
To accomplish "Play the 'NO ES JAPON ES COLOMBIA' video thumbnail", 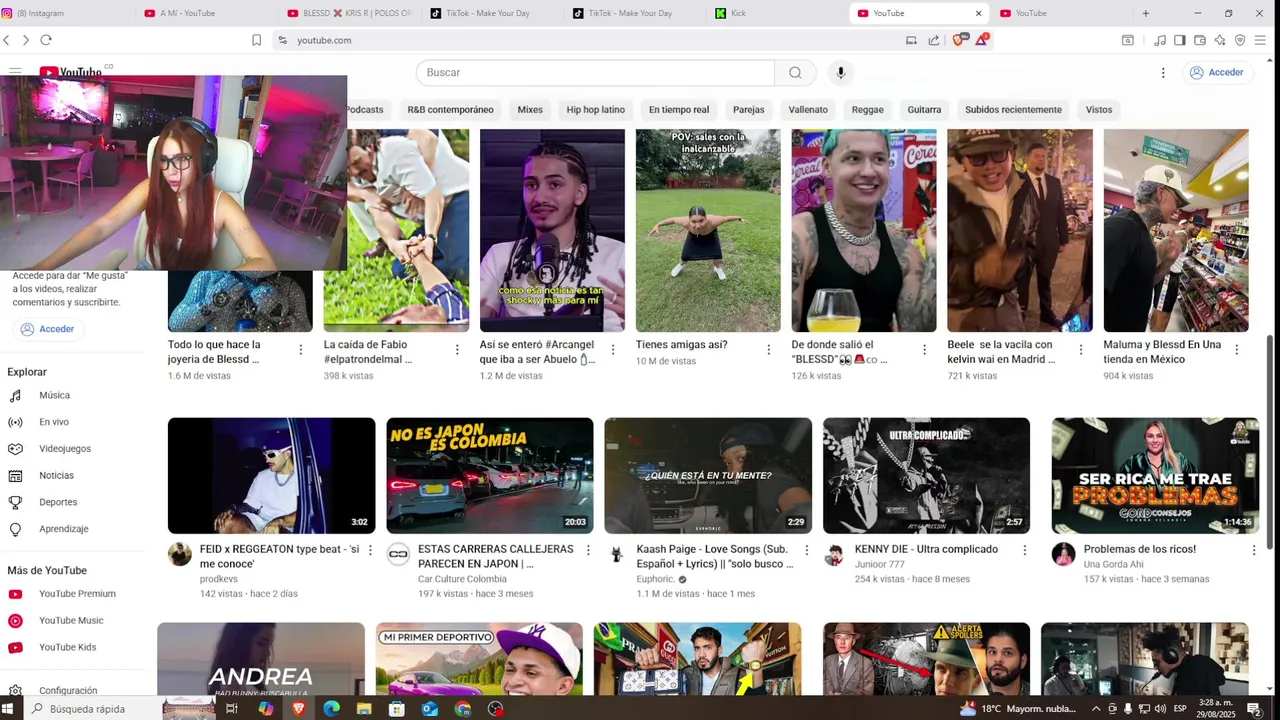I will tap(490, 476).
